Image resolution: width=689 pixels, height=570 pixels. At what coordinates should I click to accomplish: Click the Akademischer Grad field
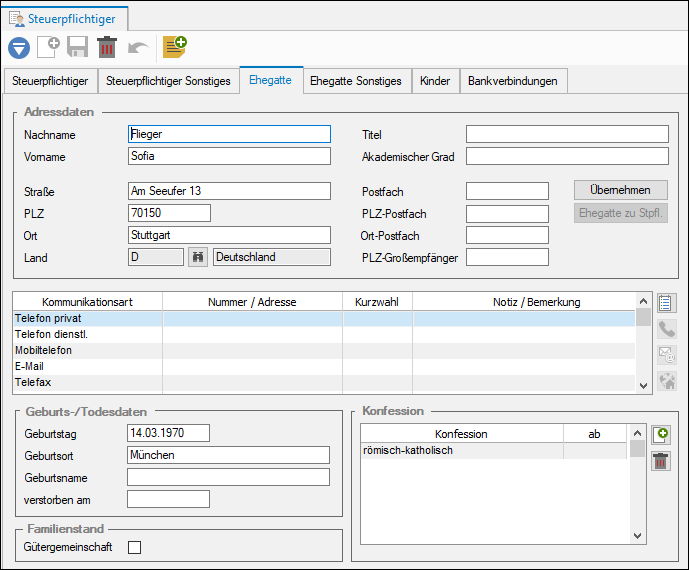tap(567, 156)
